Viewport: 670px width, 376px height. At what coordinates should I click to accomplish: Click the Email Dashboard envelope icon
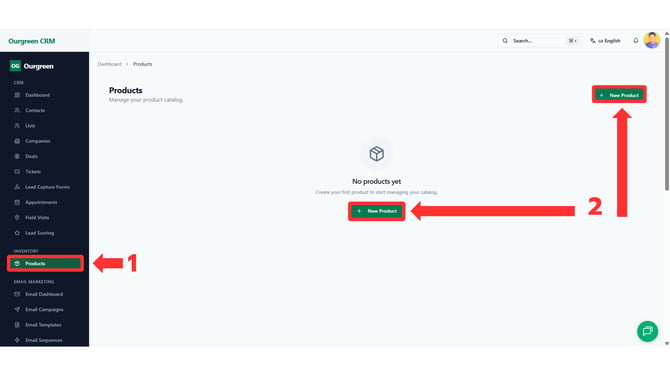17,294
